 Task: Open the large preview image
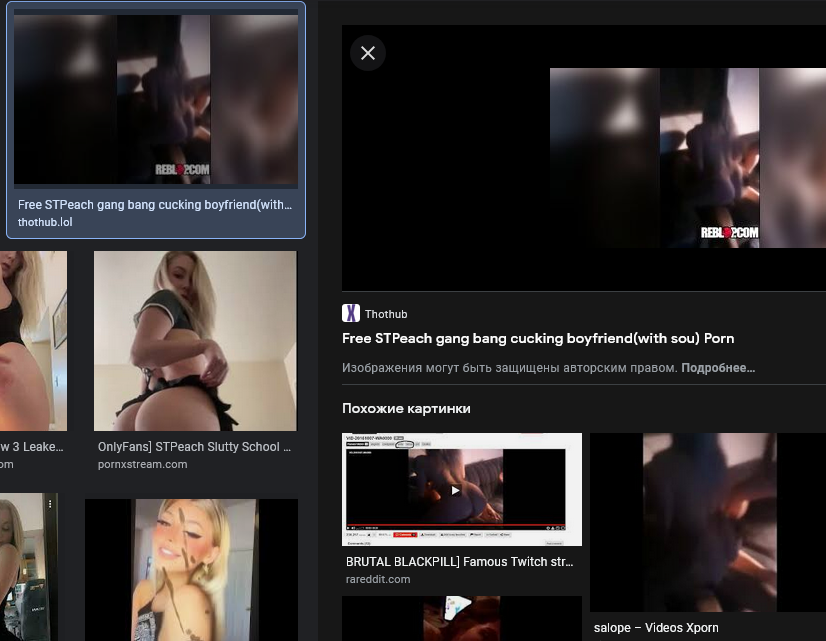click(687, 157)
